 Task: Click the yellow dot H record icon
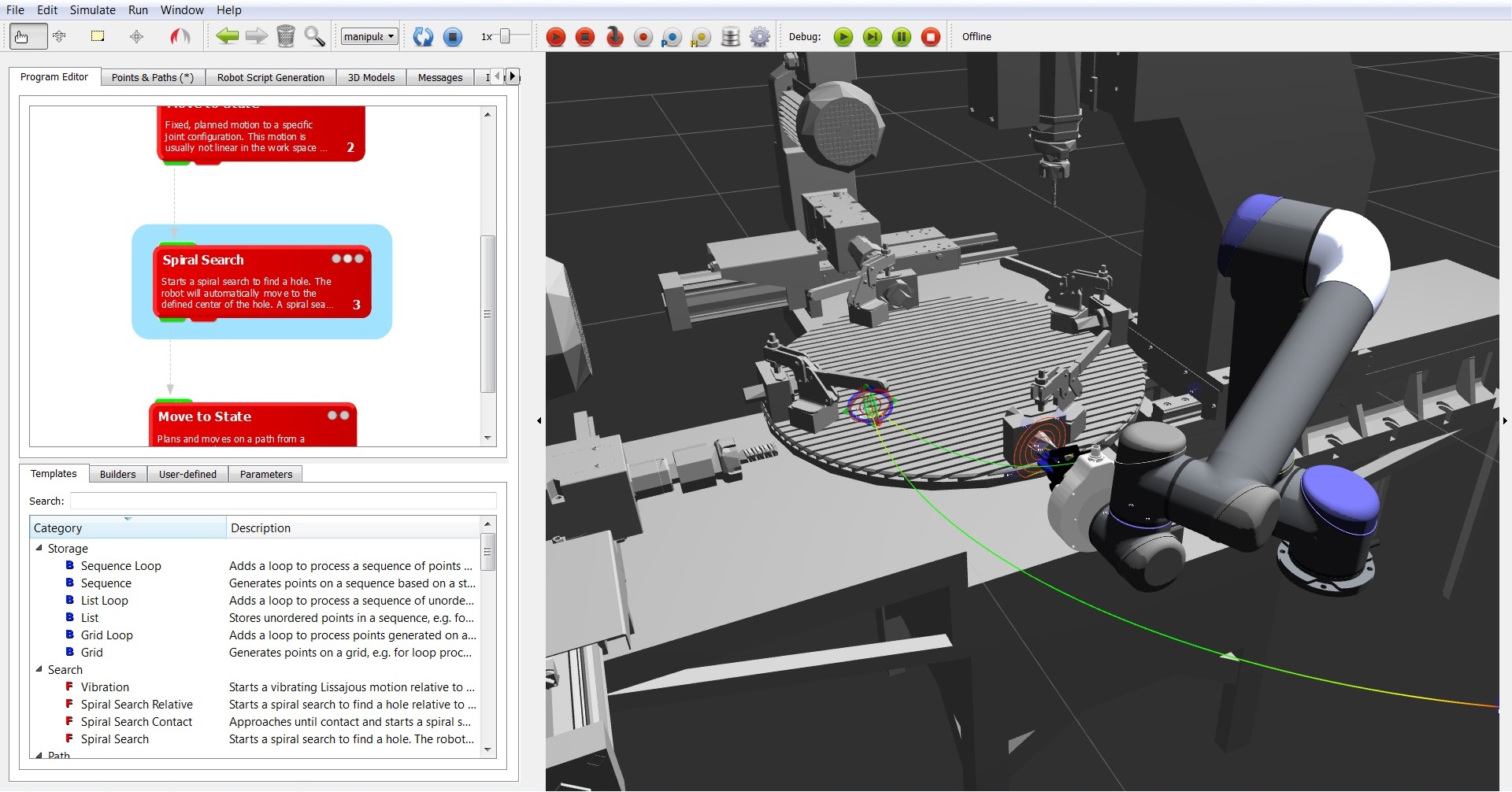(x=700, y=37)
